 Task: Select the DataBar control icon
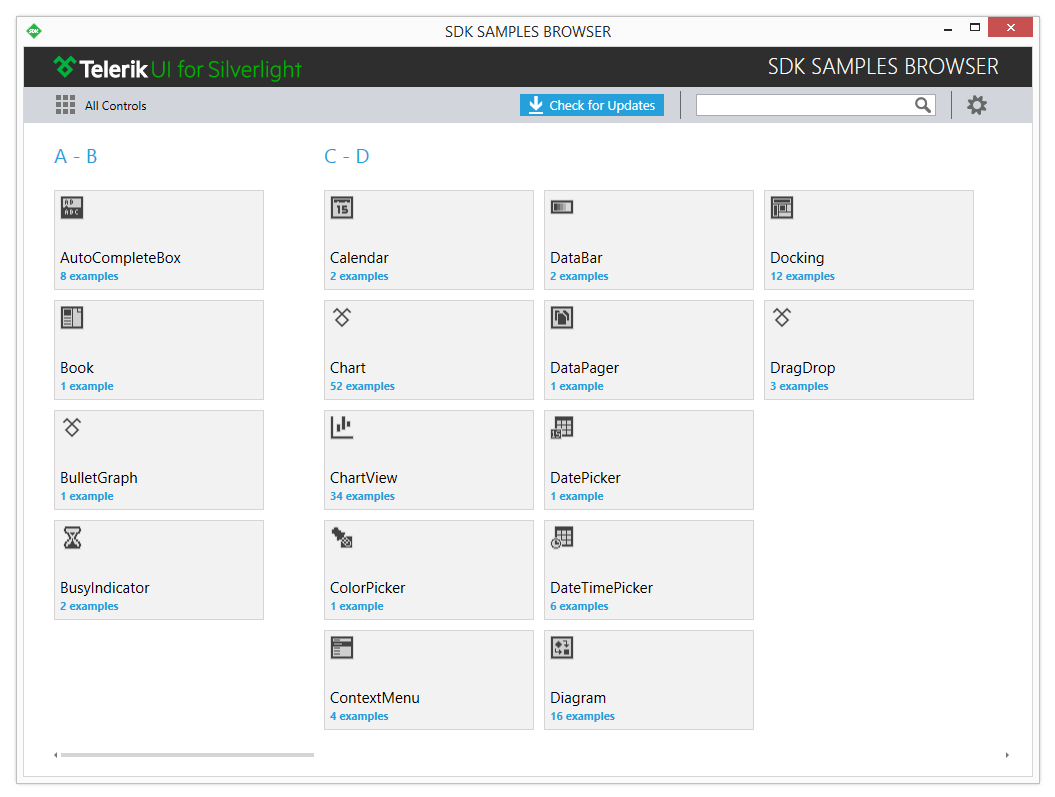pyautogui.click(x=562, y=207)
